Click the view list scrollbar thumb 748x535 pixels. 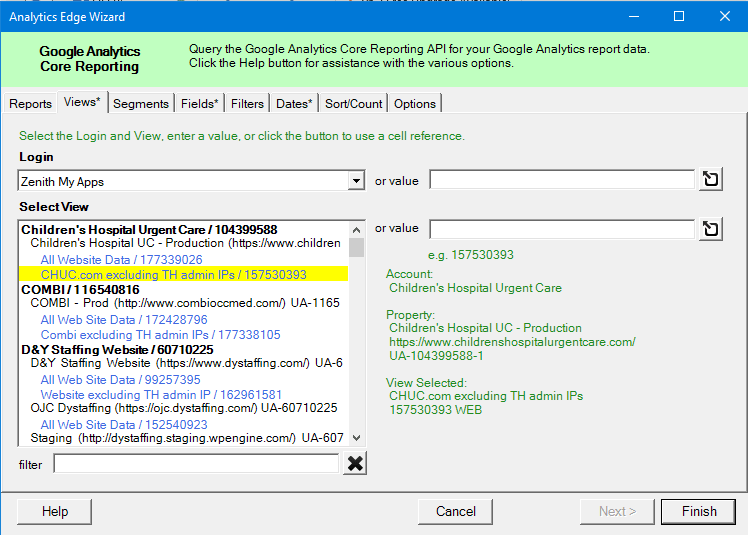coord(356,248)
